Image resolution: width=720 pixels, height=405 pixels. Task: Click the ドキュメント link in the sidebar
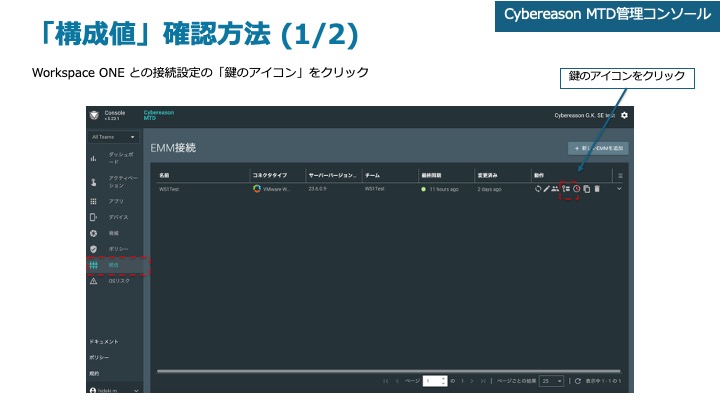pyautogui.click(x=103, y=342)
